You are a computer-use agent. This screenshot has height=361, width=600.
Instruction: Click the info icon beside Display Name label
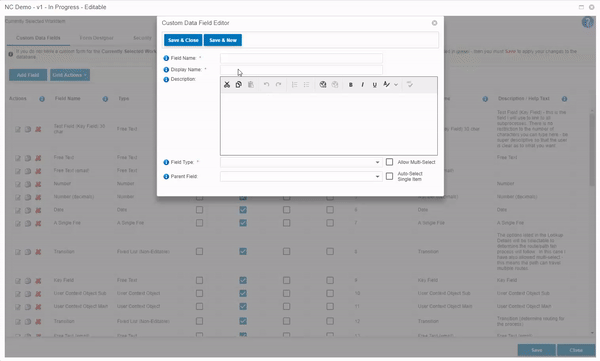[166, 70]
